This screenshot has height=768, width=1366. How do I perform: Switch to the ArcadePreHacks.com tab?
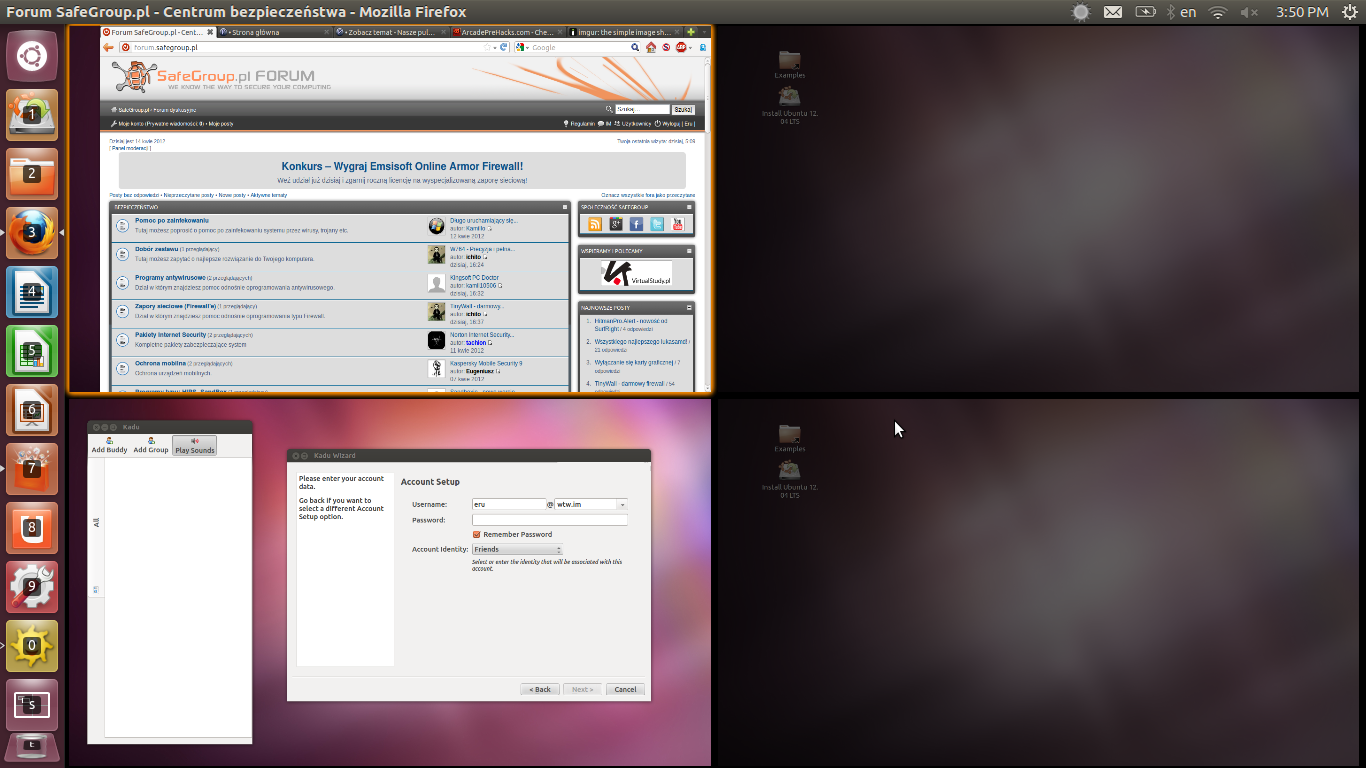[506, 32]
